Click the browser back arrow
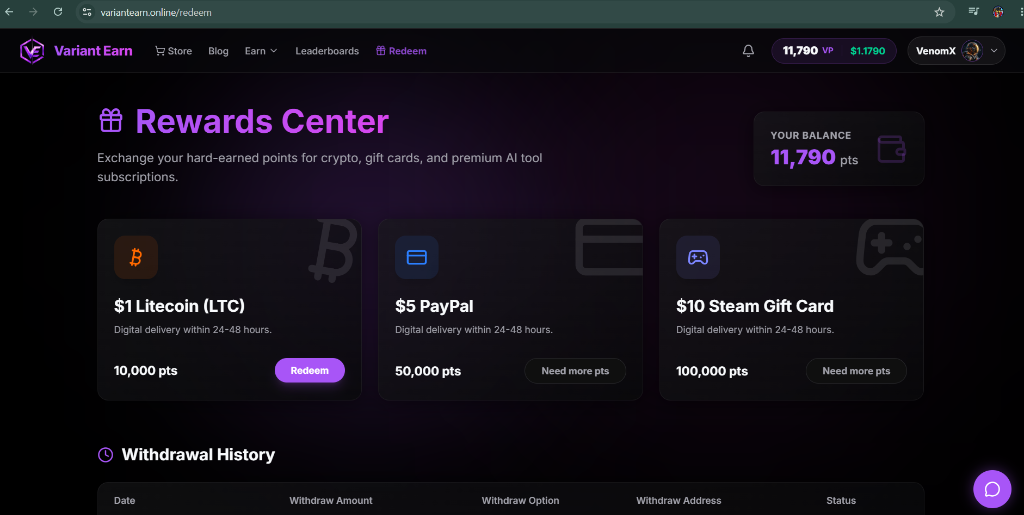Viewport: 1024px width, 515px height. pos(9,12)
